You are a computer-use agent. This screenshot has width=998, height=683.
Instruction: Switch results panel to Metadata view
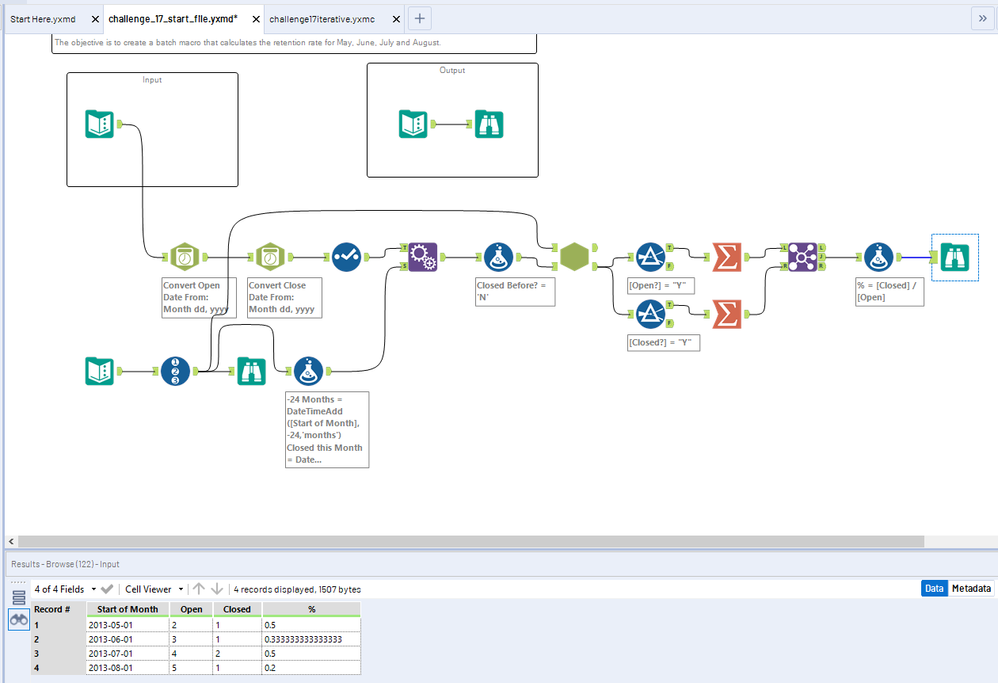pyautogui.click(x=970, y=589)
